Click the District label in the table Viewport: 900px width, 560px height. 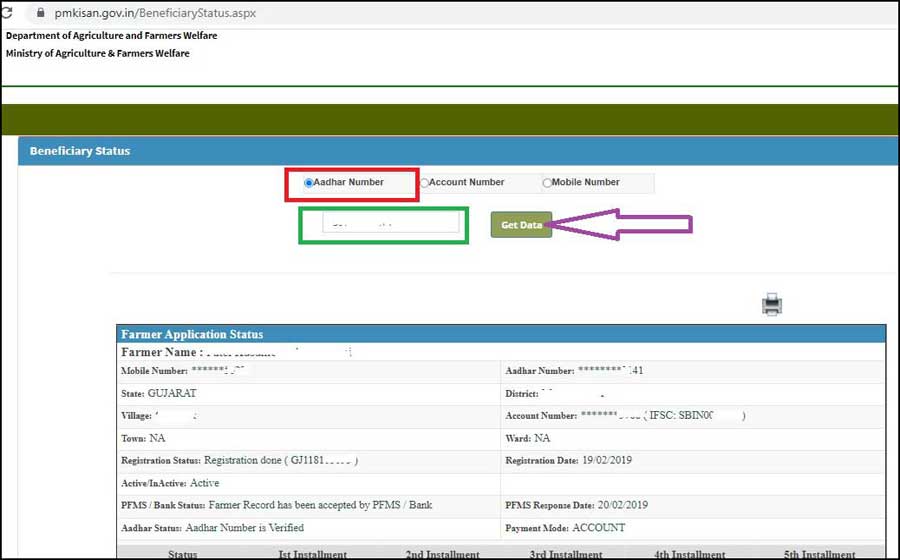click(x=522, y=394)
